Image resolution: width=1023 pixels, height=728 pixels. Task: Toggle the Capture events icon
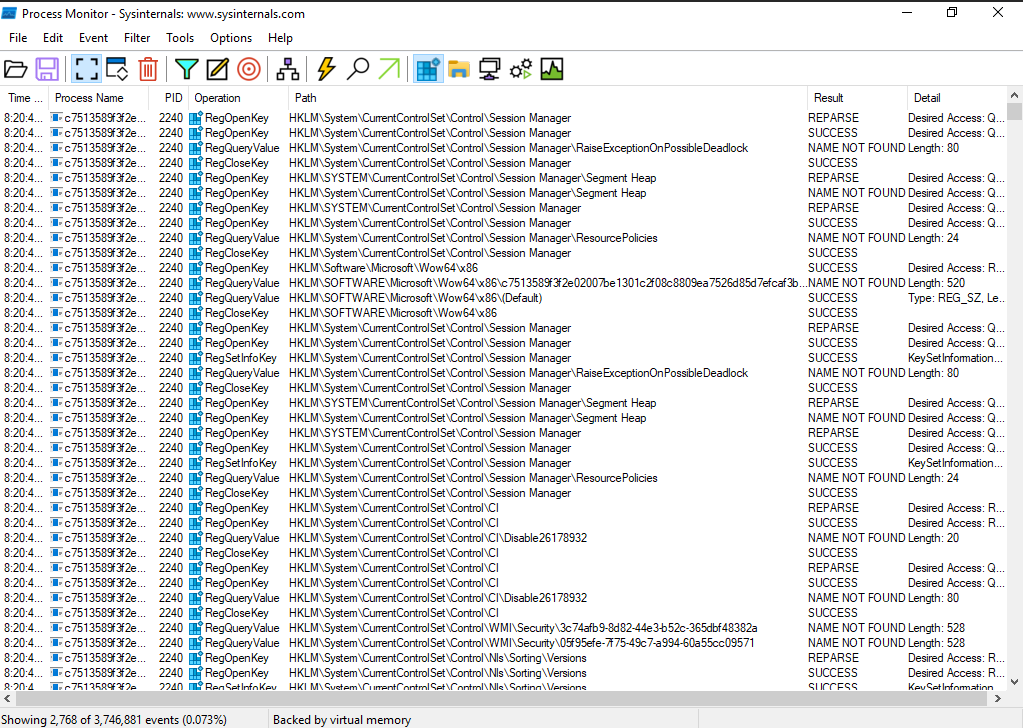86,69
